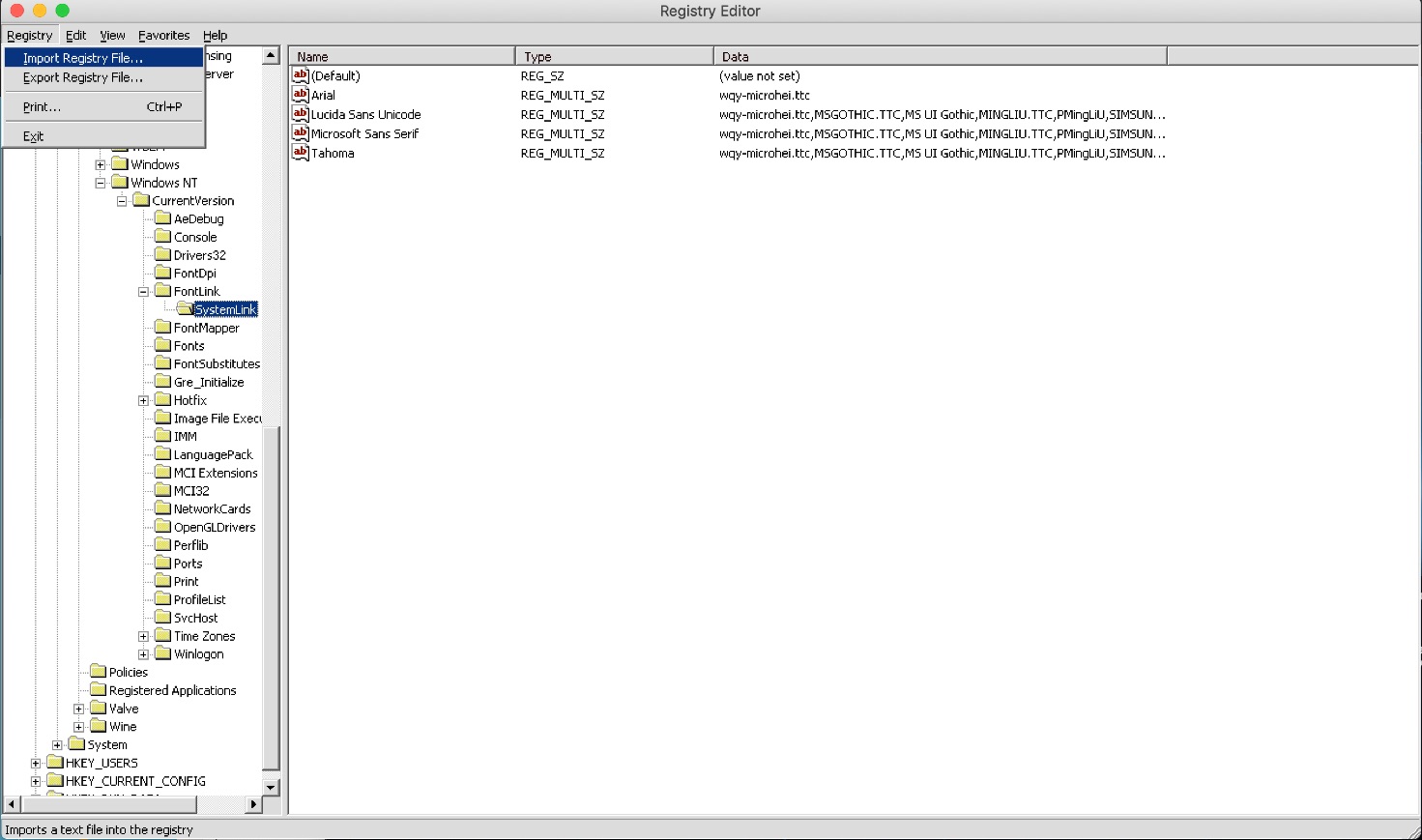This screenshot has height=840, width=1422.
Task: Sort values by the Type column header
Action: [613, 56]
